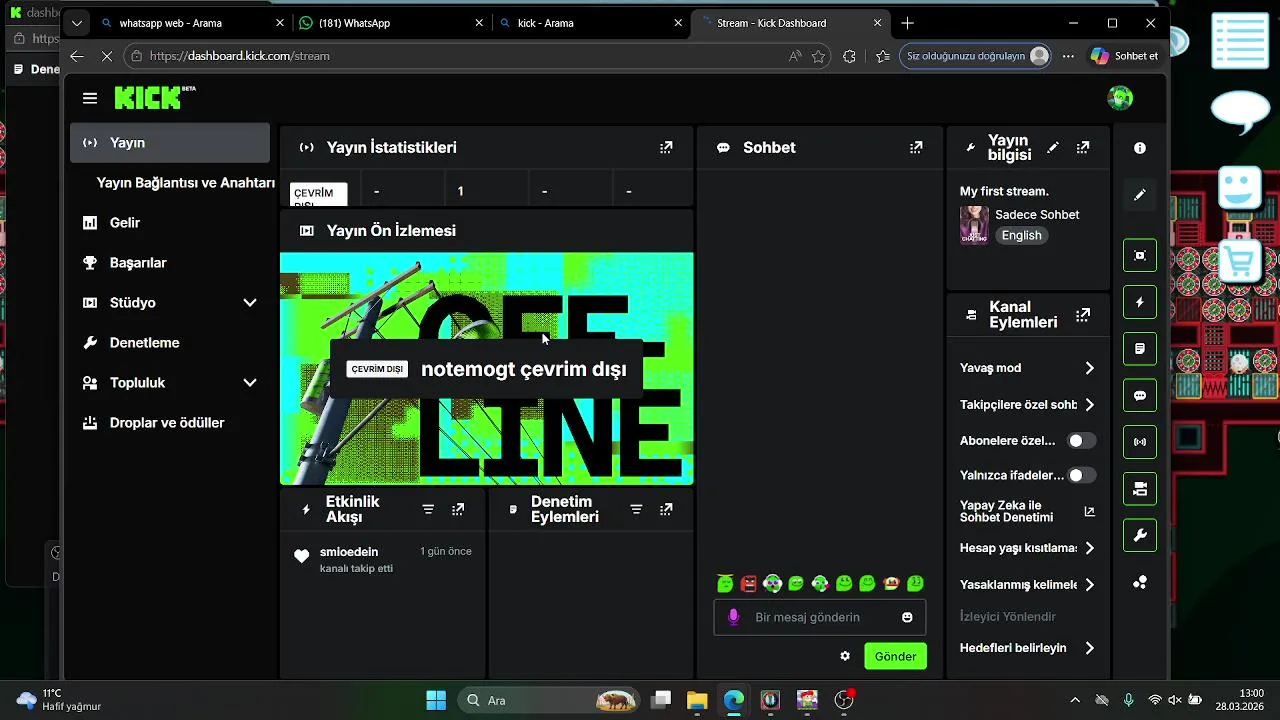Open the weather widget showing 11°C
The width and height of the screenshot is (1280, 720).
click(x=60, y=700)
